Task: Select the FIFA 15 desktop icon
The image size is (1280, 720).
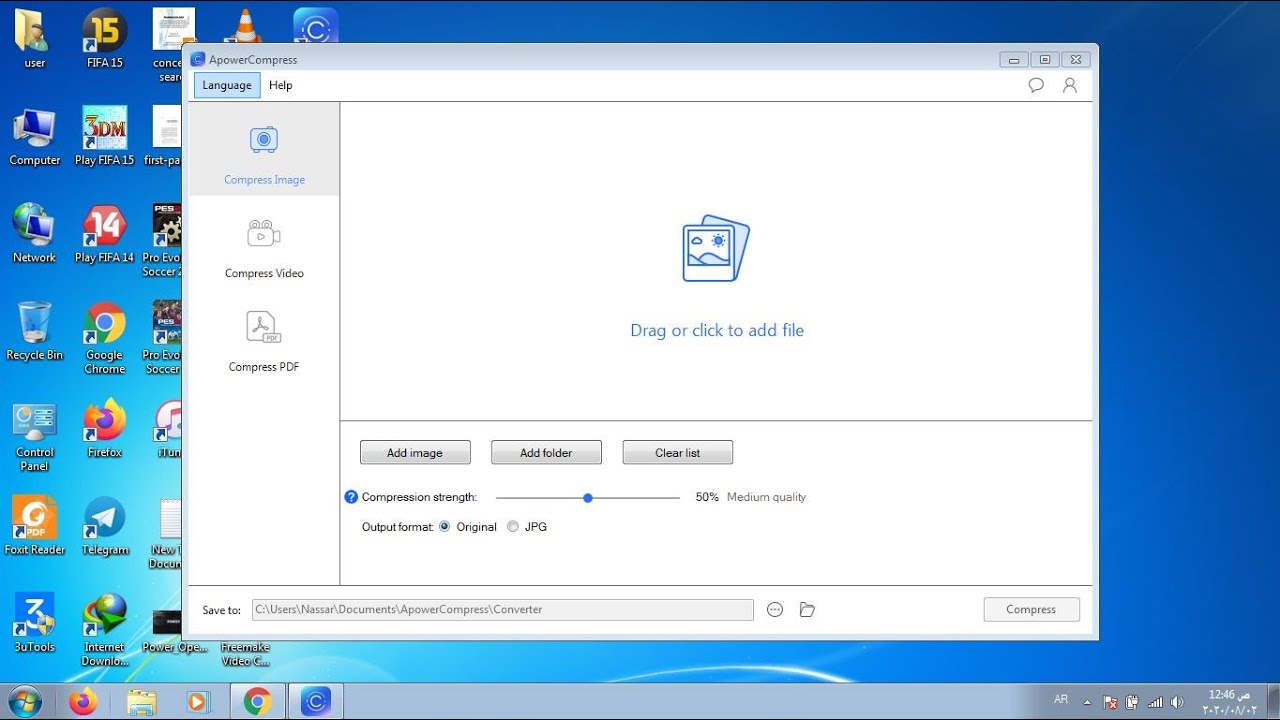Action: (104, 38)
